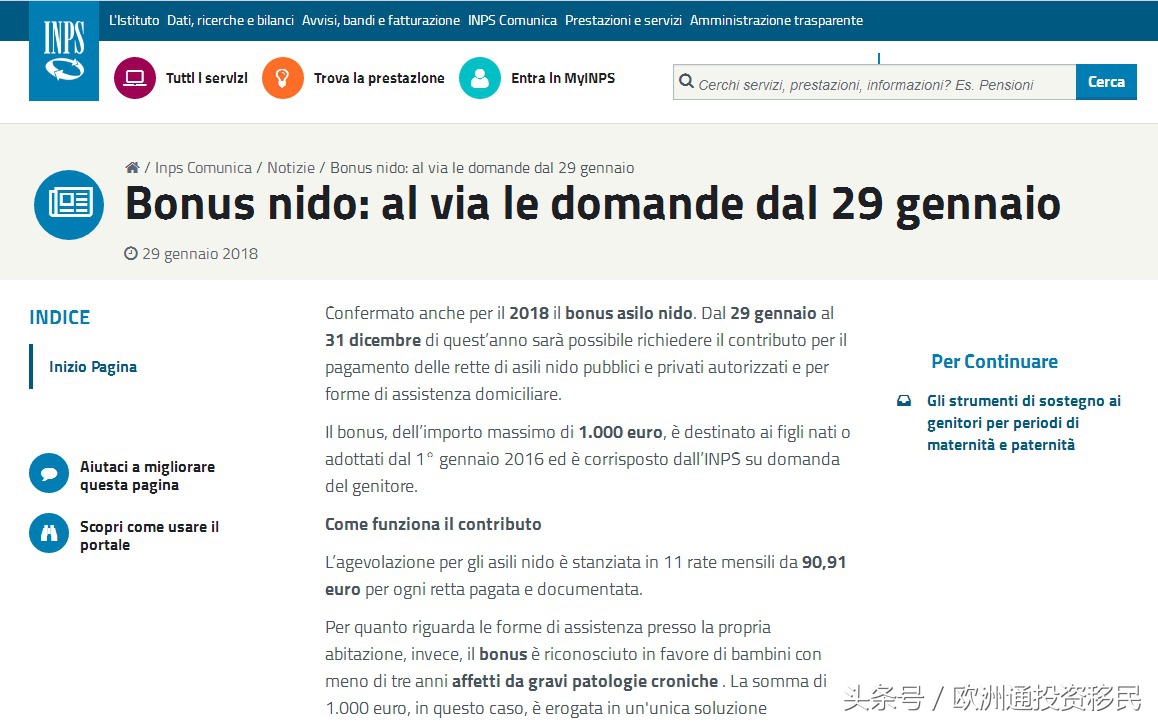Click the orange lightbulb Trova la prestazione icon
Viewport: 1158px width, 722px height.
[x=283, y=78]
